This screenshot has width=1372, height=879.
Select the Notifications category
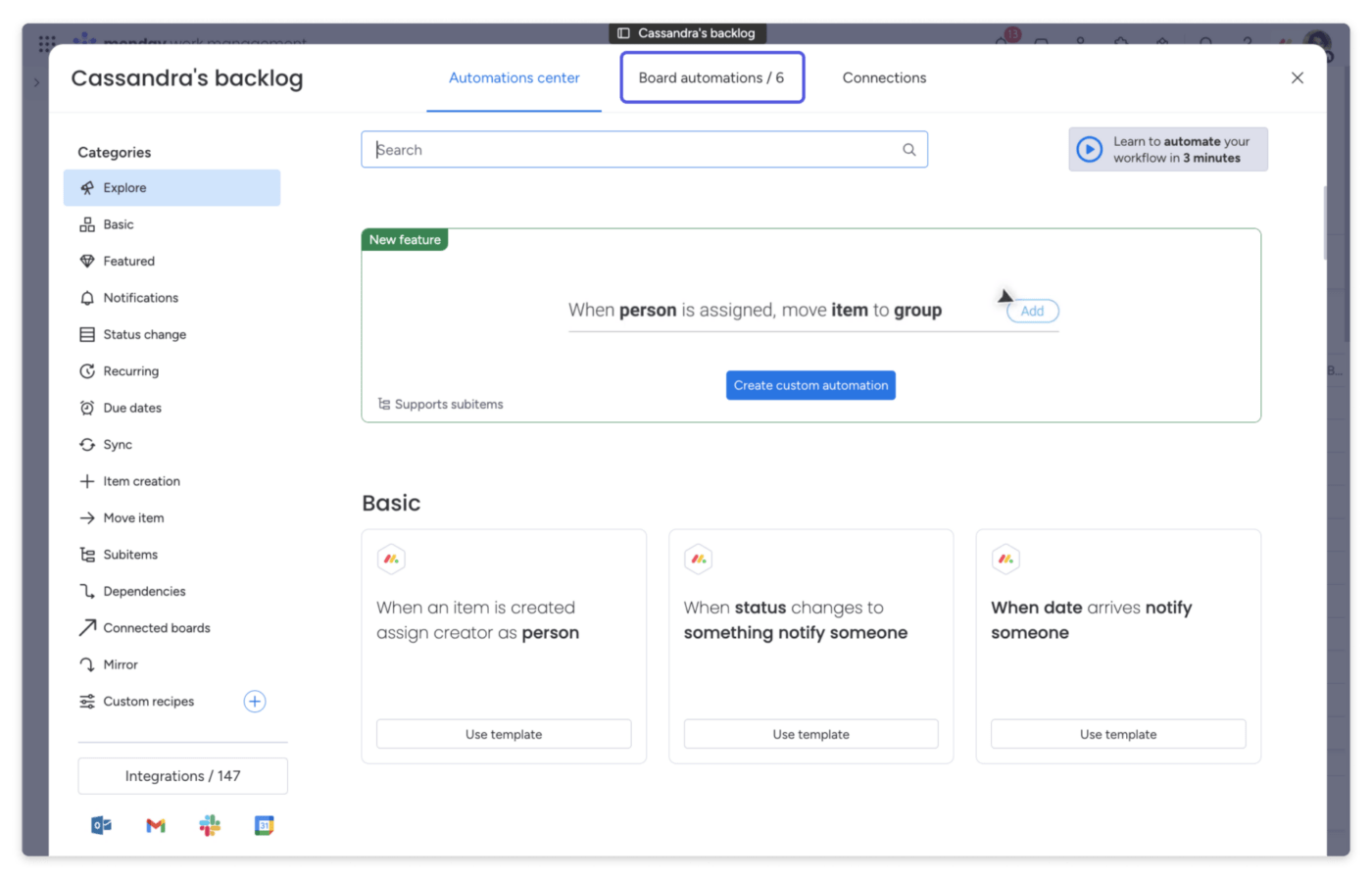[141, 298]
